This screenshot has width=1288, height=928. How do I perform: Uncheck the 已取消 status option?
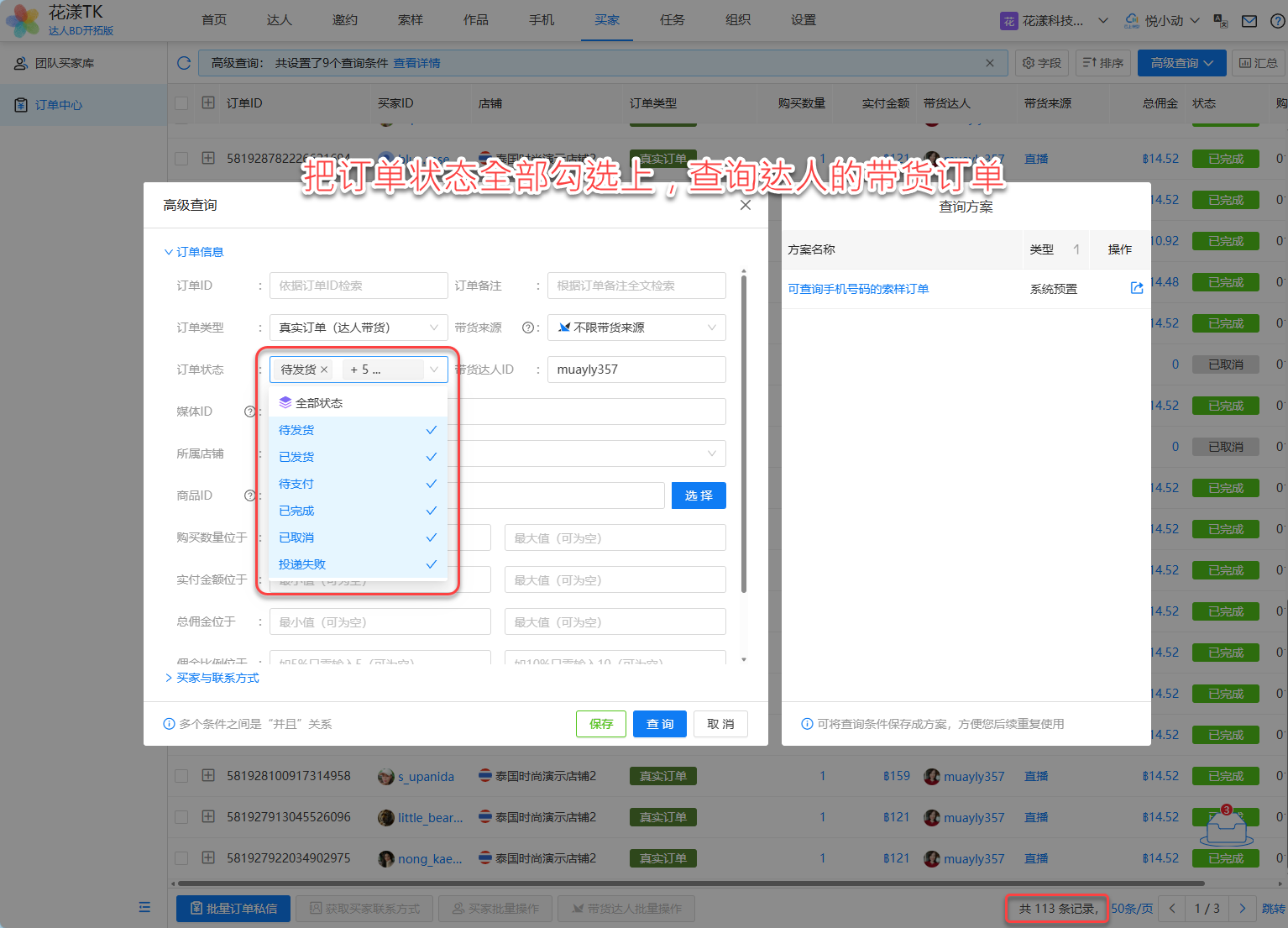coord(358,537)
